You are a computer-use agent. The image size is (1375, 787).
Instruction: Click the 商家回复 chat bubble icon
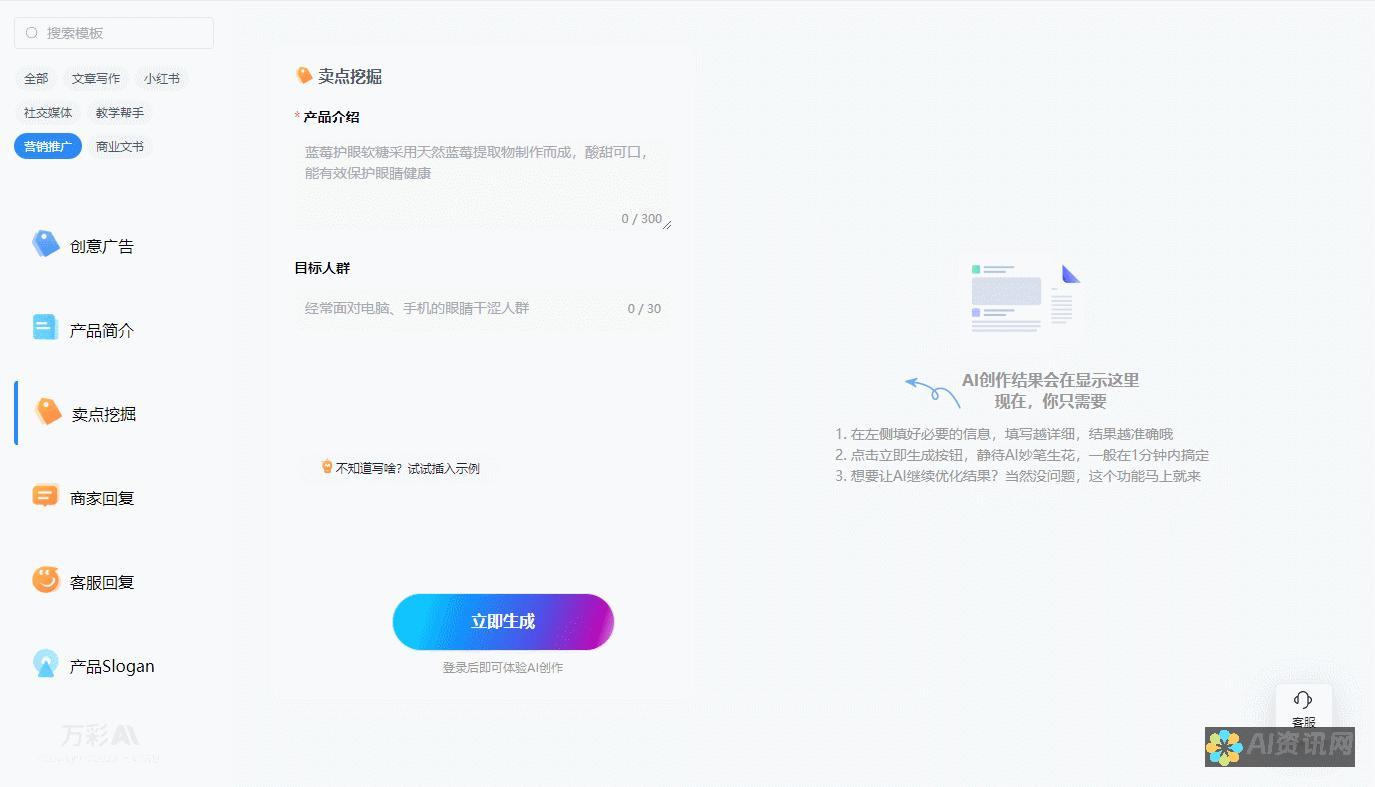coord(45,496)
